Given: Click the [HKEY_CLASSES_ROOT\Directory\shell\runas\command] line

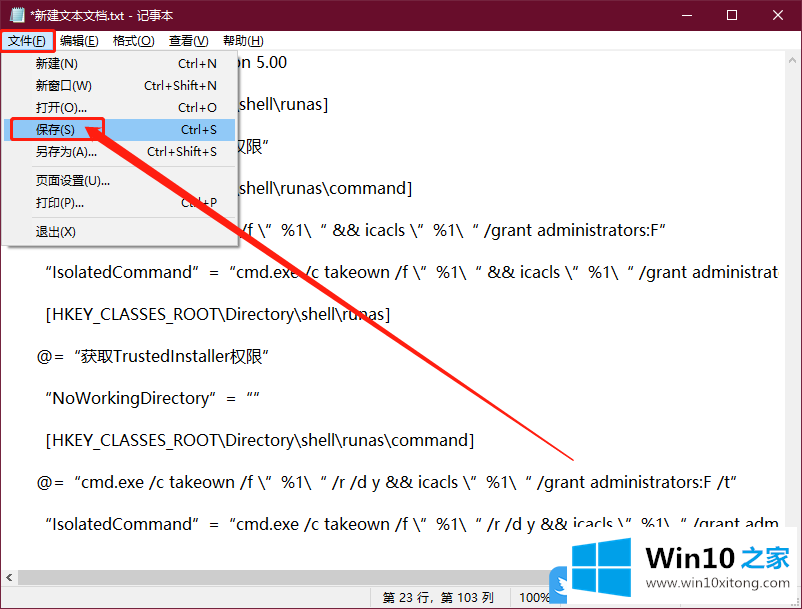Looking at the screenshot, I should coord(260,440).
